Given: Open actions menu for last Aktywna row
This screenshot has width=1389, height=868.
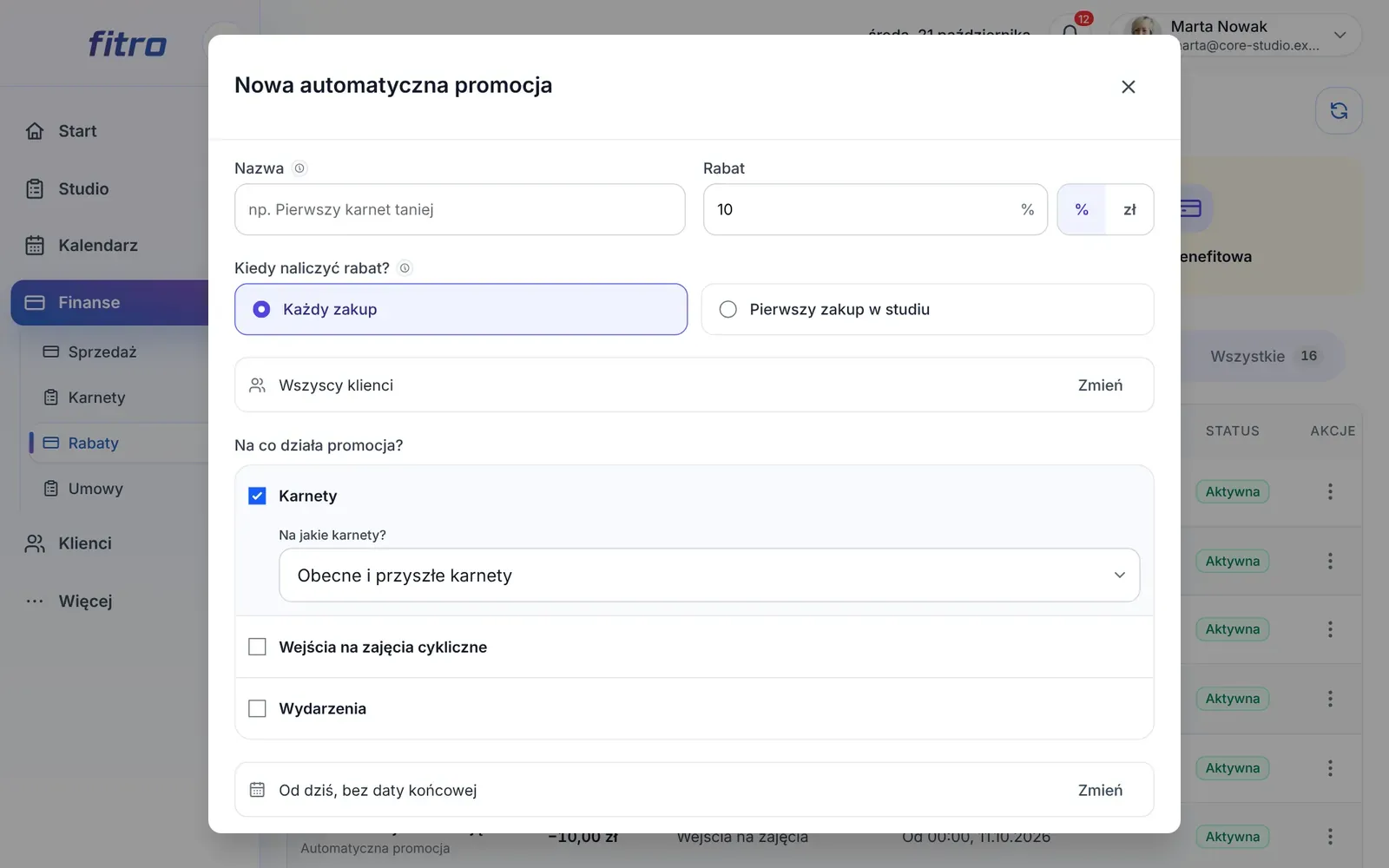Looking at the screenshot, I should point(1329,837).
